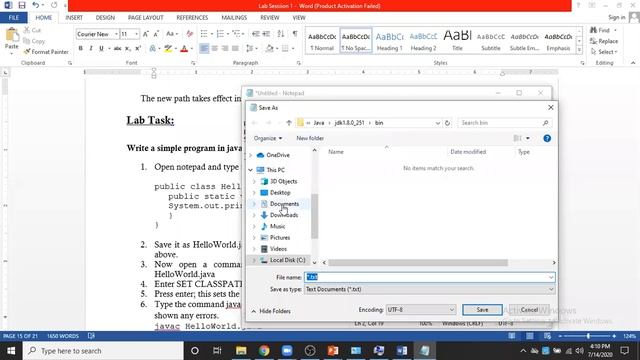This screenshot has height=360, width=640.
Task: Open the Save as type dropdown
Action: click(x=551, y=289)
